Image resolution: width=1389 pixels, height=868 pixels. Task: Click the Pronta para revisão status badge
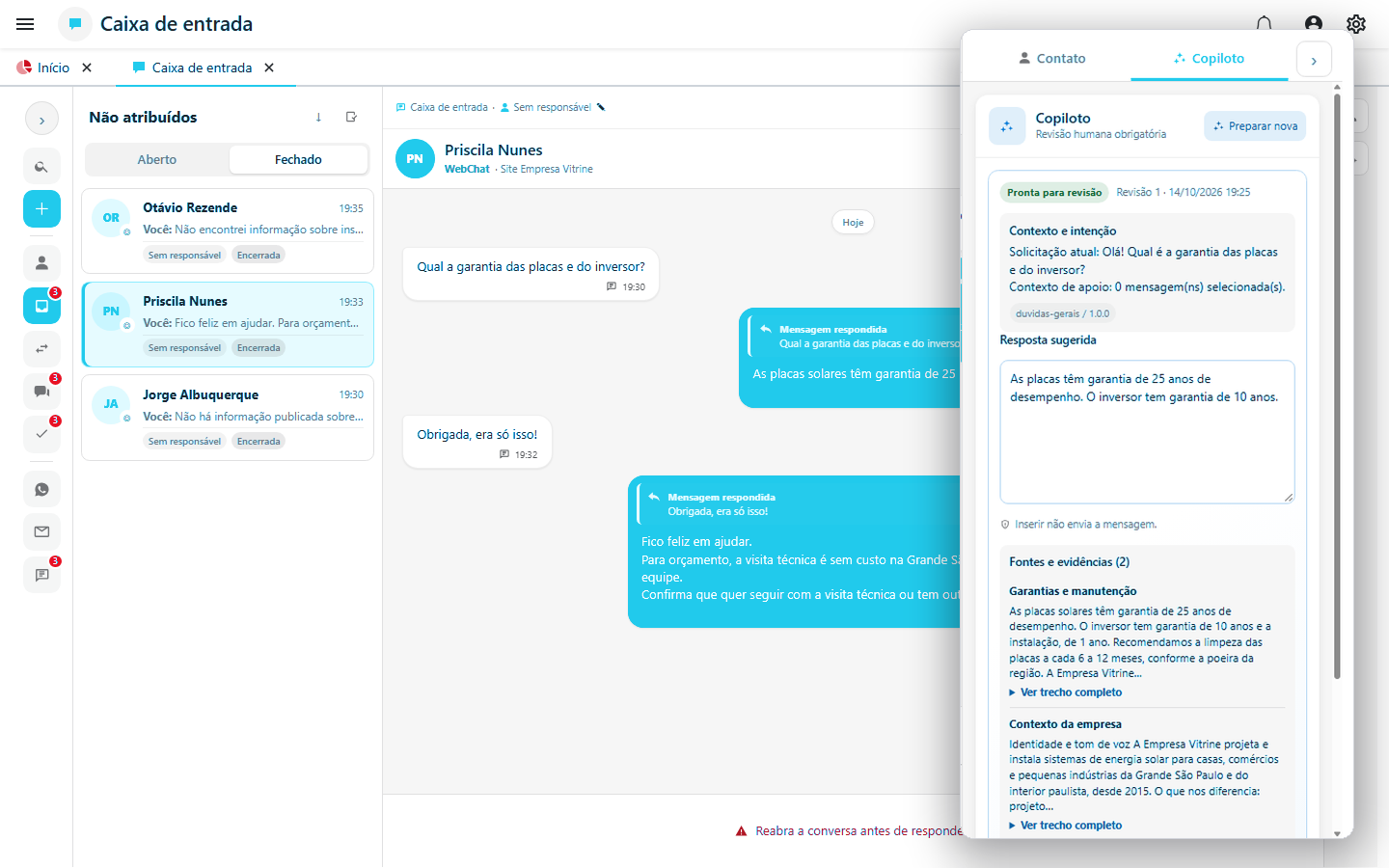tap(1054, 192)
